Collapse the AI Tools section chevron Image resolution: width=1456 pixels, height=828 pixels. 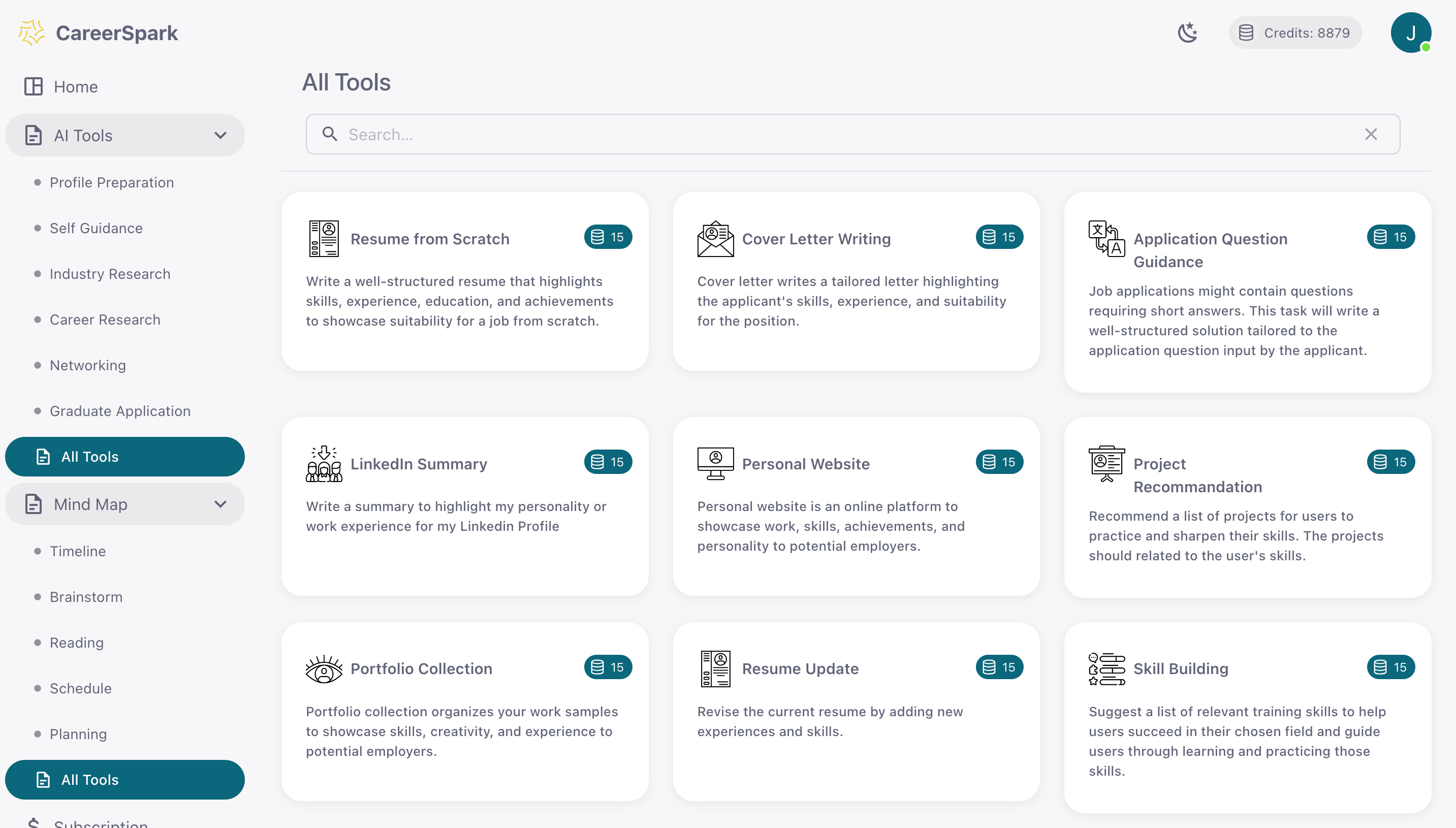(220, 135)
